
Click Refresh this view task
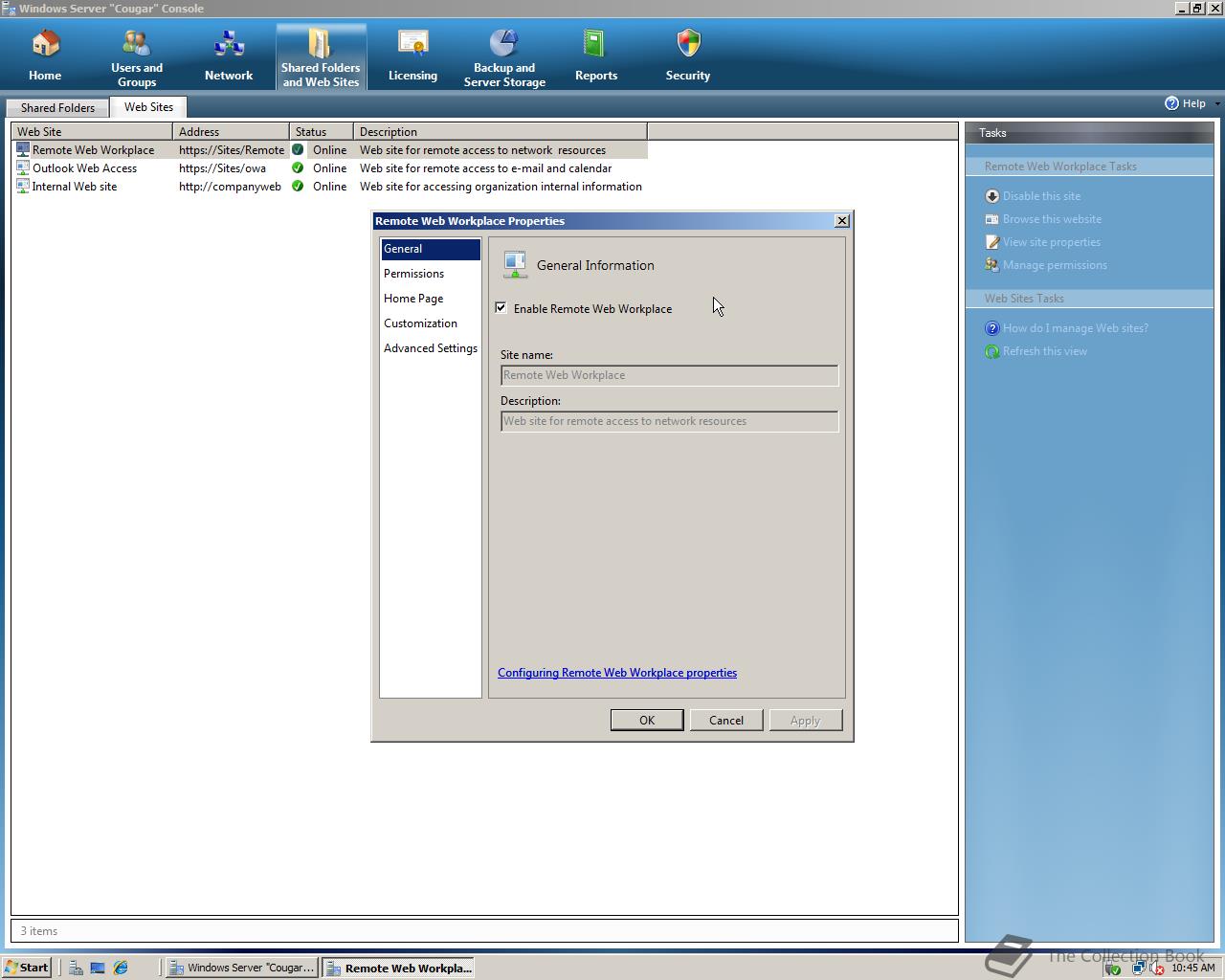click(1045, 351)
